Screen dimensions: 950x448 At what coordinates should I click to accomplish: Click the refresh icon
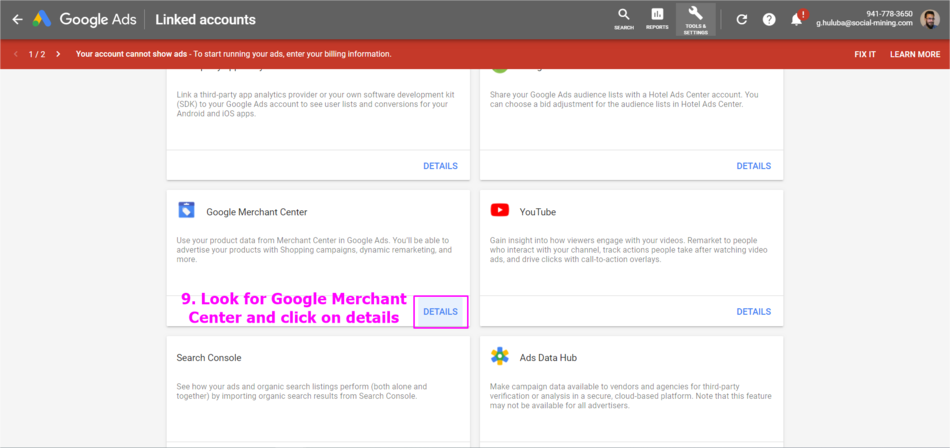point(742,19)
